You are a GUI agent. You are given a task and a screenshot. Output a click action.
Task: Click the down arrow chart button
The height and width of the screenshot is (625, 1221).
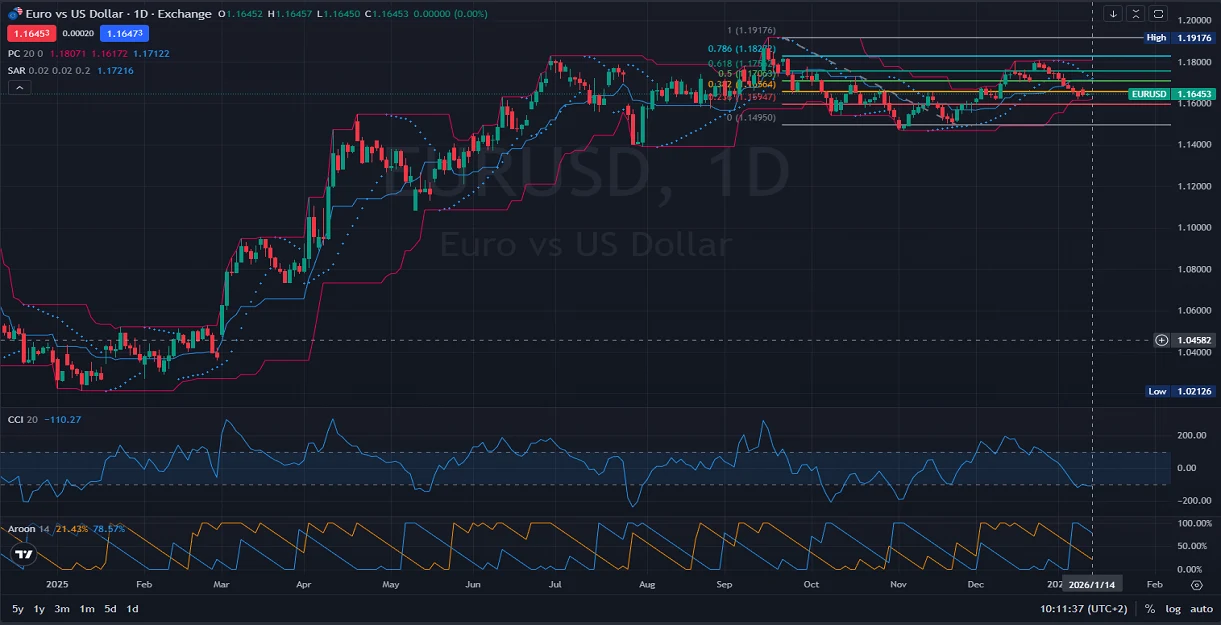(1113, 14)
